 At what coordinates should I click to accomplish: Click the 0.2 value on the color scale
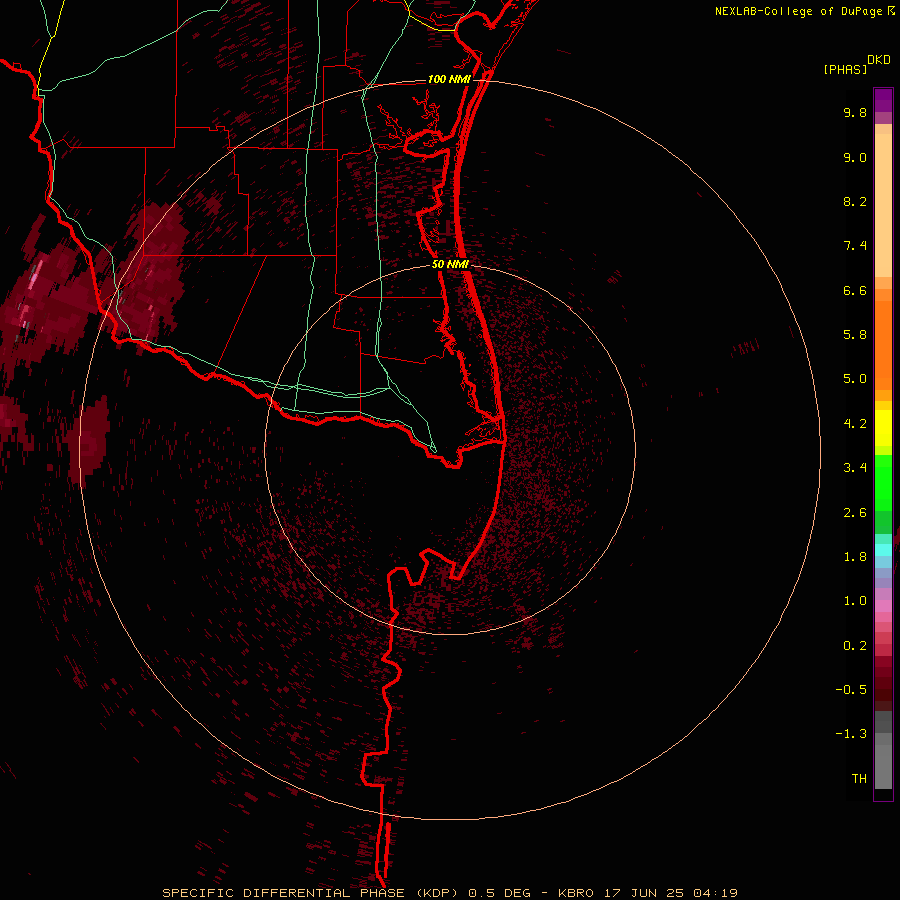[855, 646]
